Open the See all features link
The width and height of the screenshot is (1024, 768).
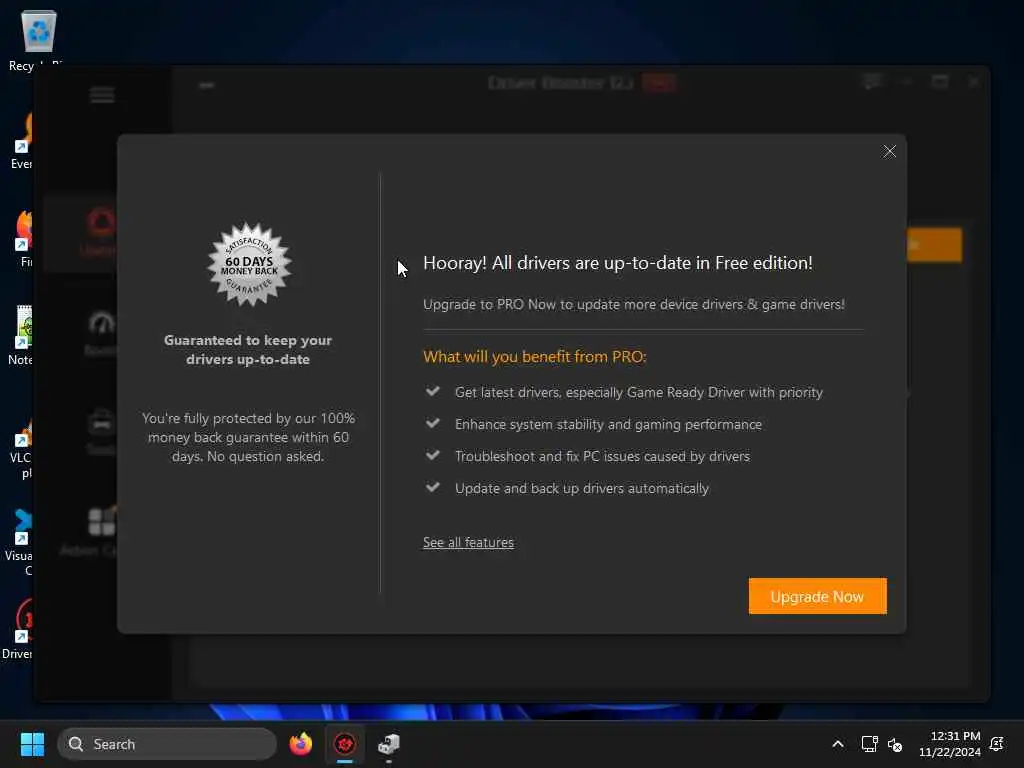[x=468, y=543]
